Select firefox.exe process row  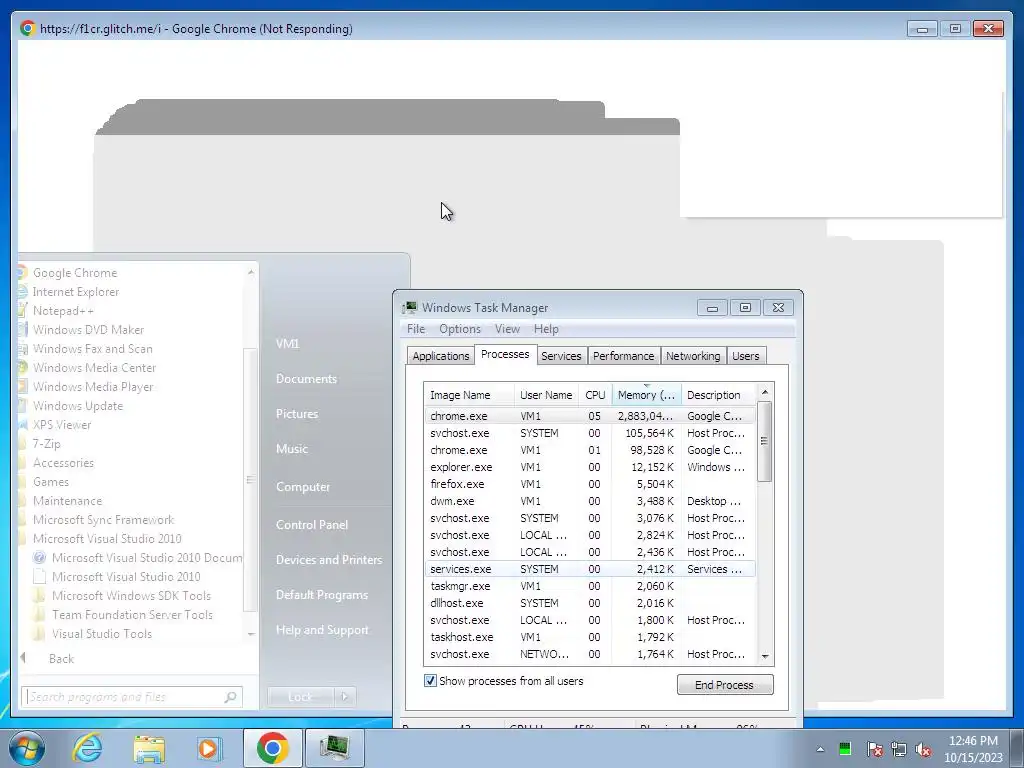pyautogui.click(x=590, y=484)
